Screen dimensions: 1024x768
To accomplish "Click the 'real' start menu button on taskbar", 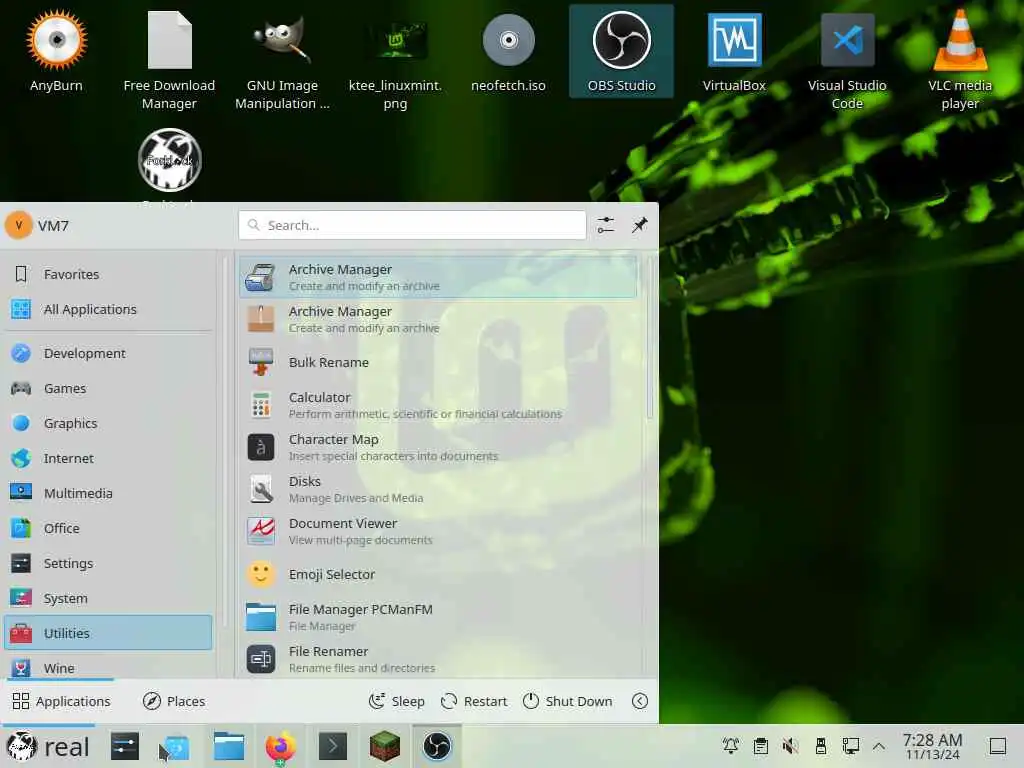I will (48, 746).
